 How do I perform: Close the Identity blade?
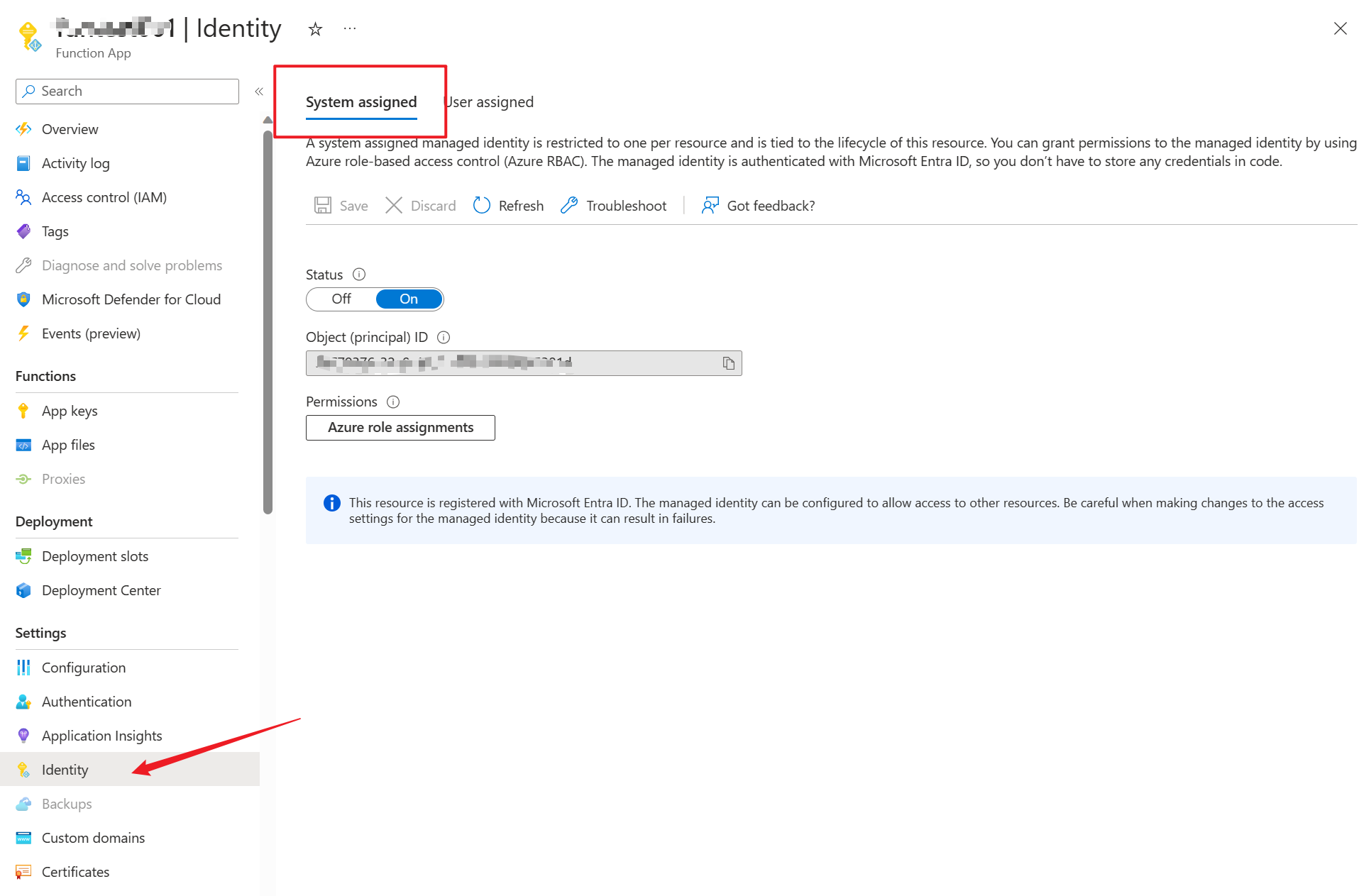(1340, 28)
